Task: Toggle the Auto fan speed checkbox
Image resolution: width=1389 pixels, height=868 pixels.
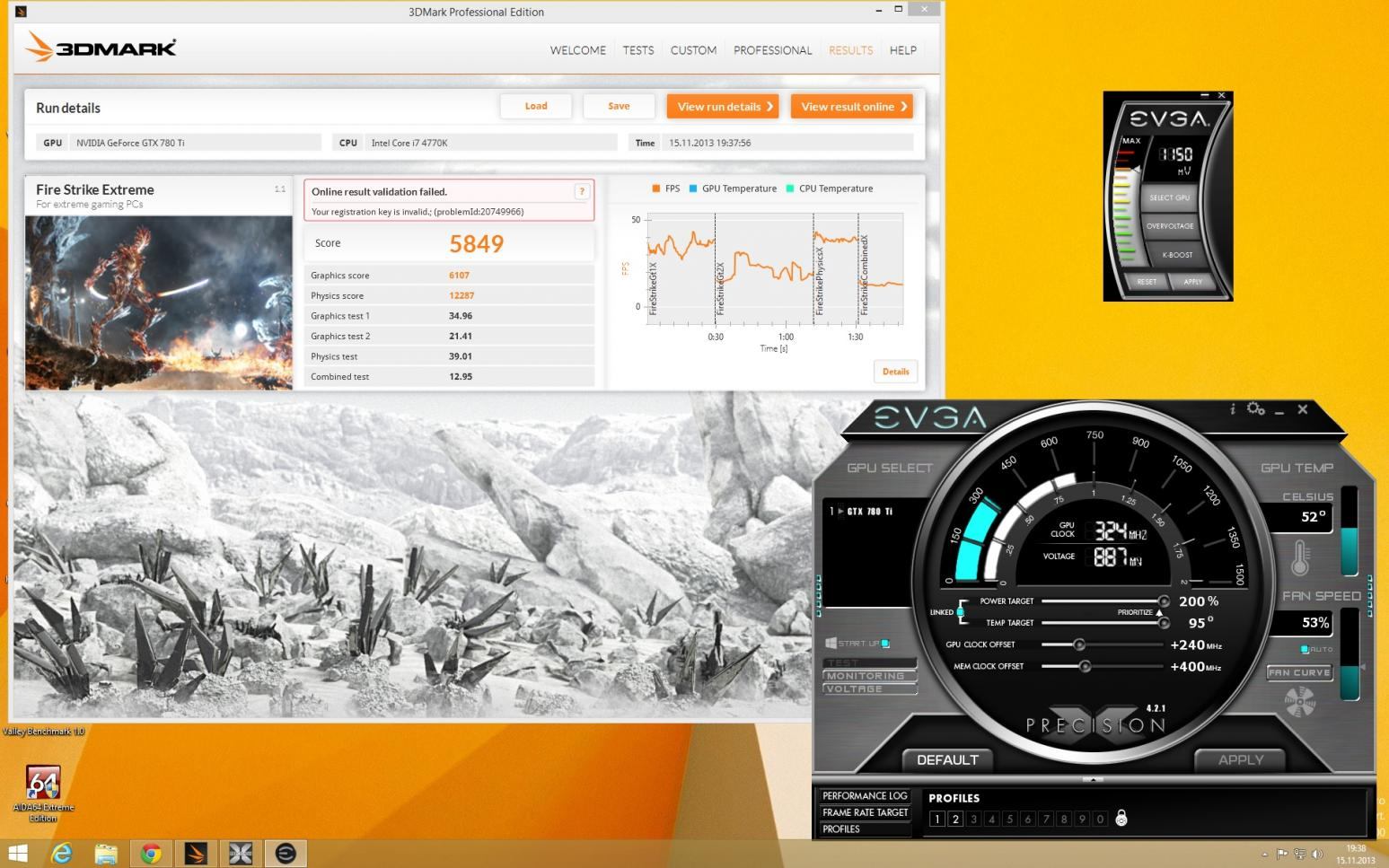Action: click(x=1305, y=649)
